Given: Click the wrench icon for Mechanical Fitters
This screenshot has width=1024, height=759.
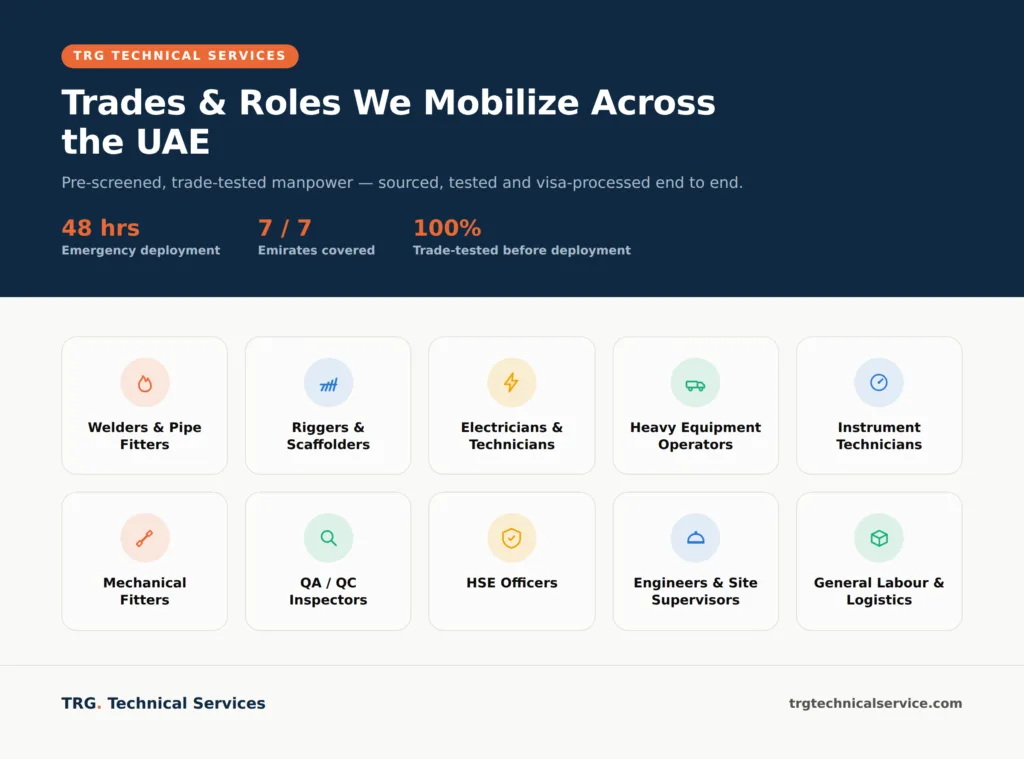Looking at the screenshot, I should point(145,538).
